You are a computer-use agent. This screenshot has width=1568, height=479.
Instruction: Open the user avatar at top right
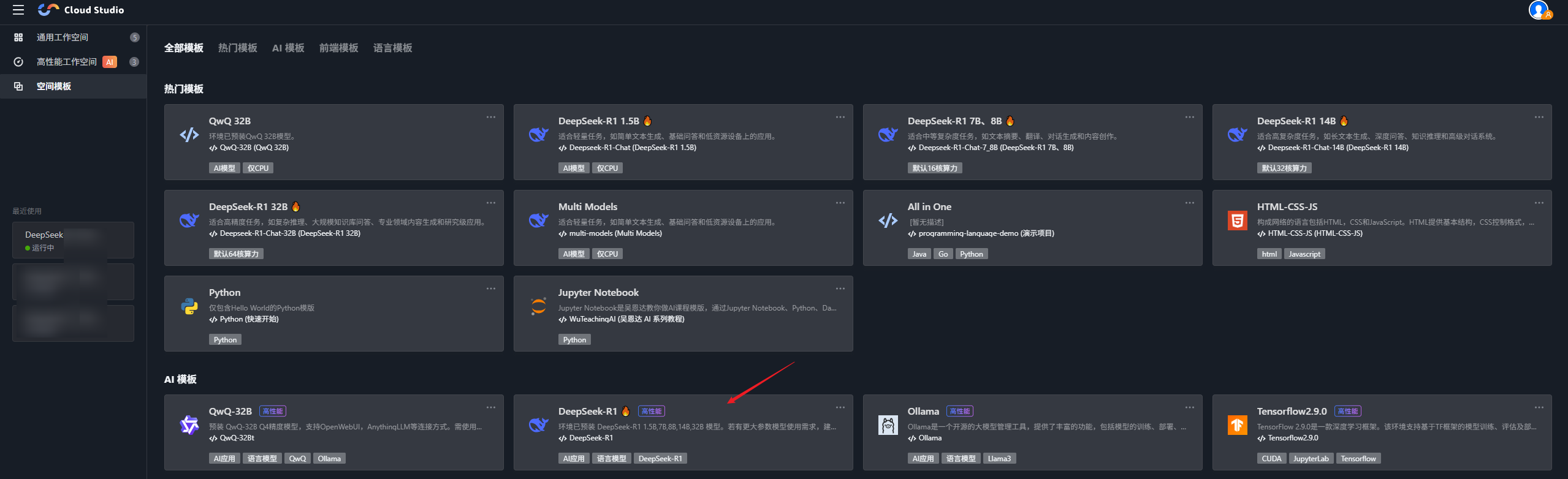tap(1539, 10)
